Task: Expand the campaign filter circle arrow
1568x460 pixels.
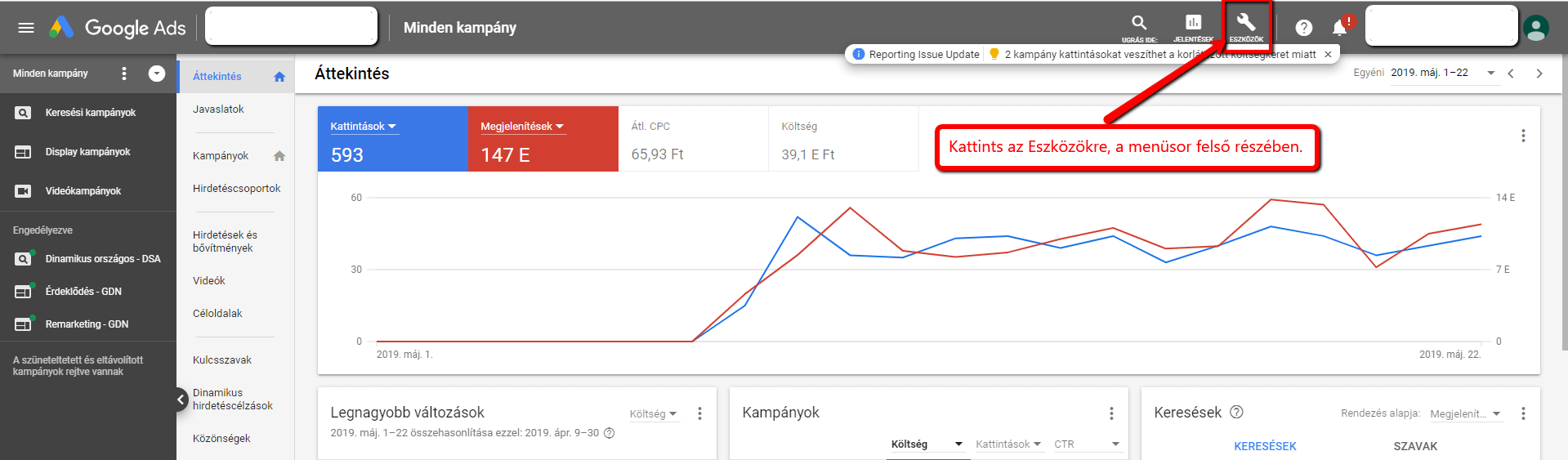Action: pyautogui.click(x=157, y=74)
